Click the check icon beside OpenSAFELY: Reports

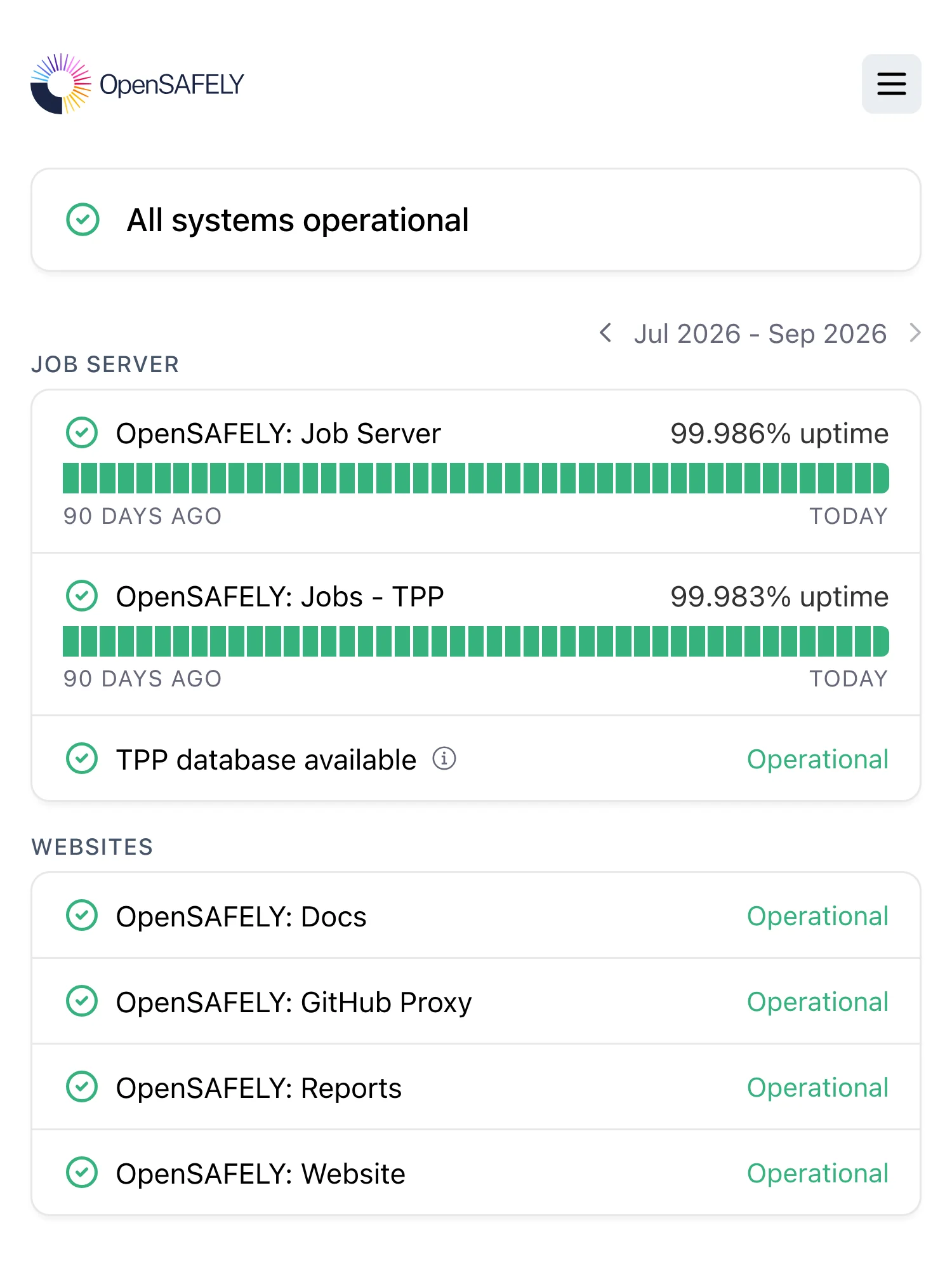coord(82,1086)
